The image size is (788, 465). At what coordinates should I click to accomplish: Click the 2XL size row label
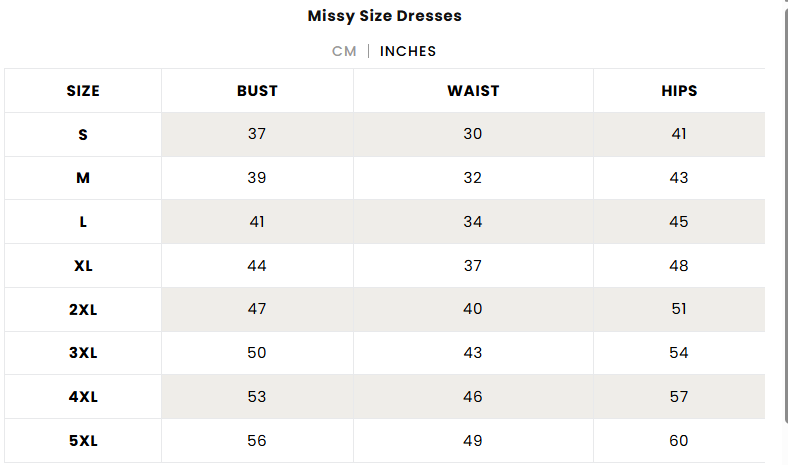[x=83, y=309]
